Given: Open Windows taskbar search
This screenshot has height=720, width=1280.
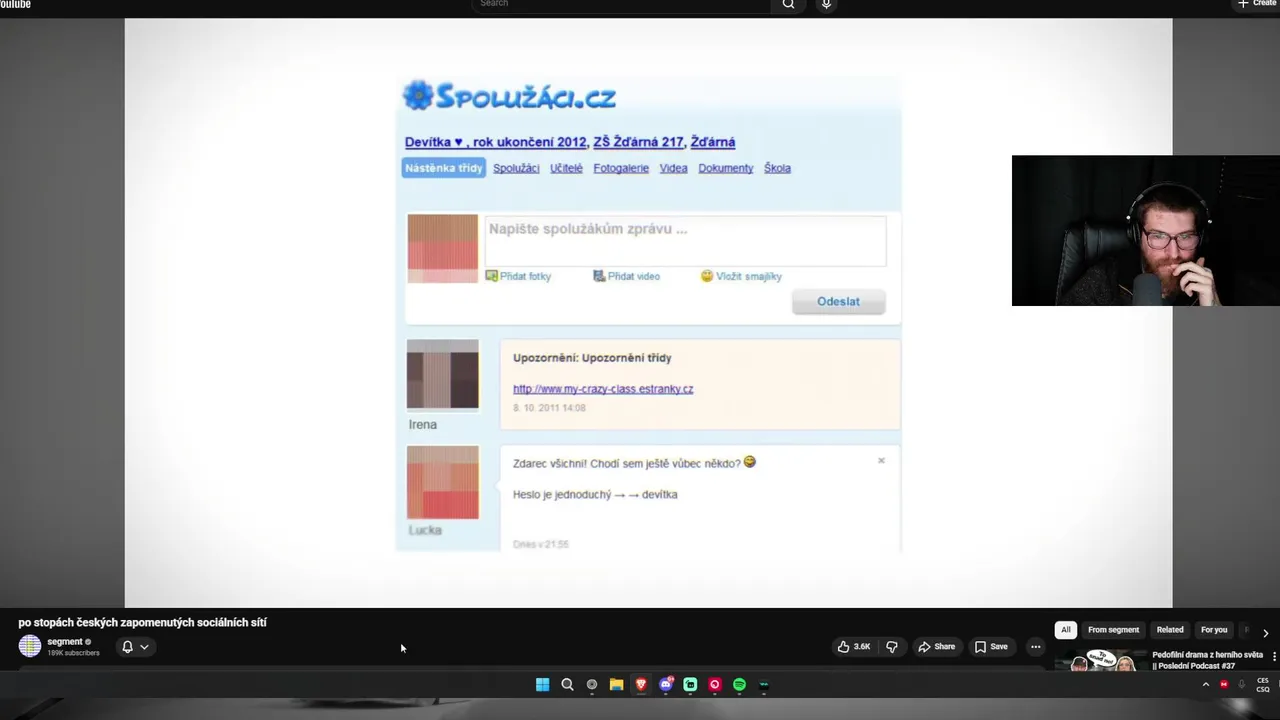Looking at the screenshot, I should tap(567, 685).
